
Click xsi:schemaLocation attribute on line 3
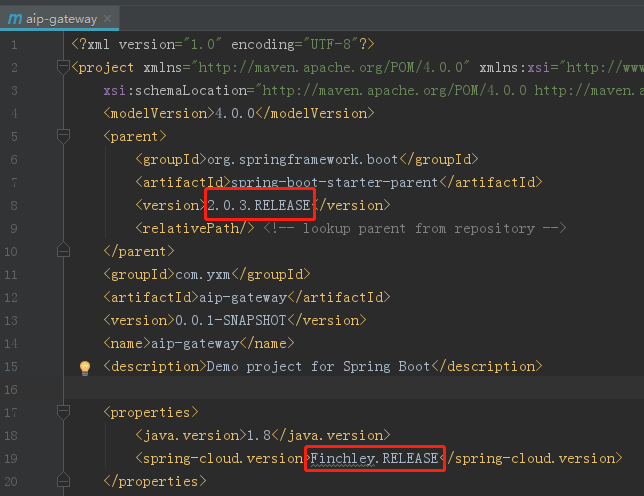click(x=176, y=90)
